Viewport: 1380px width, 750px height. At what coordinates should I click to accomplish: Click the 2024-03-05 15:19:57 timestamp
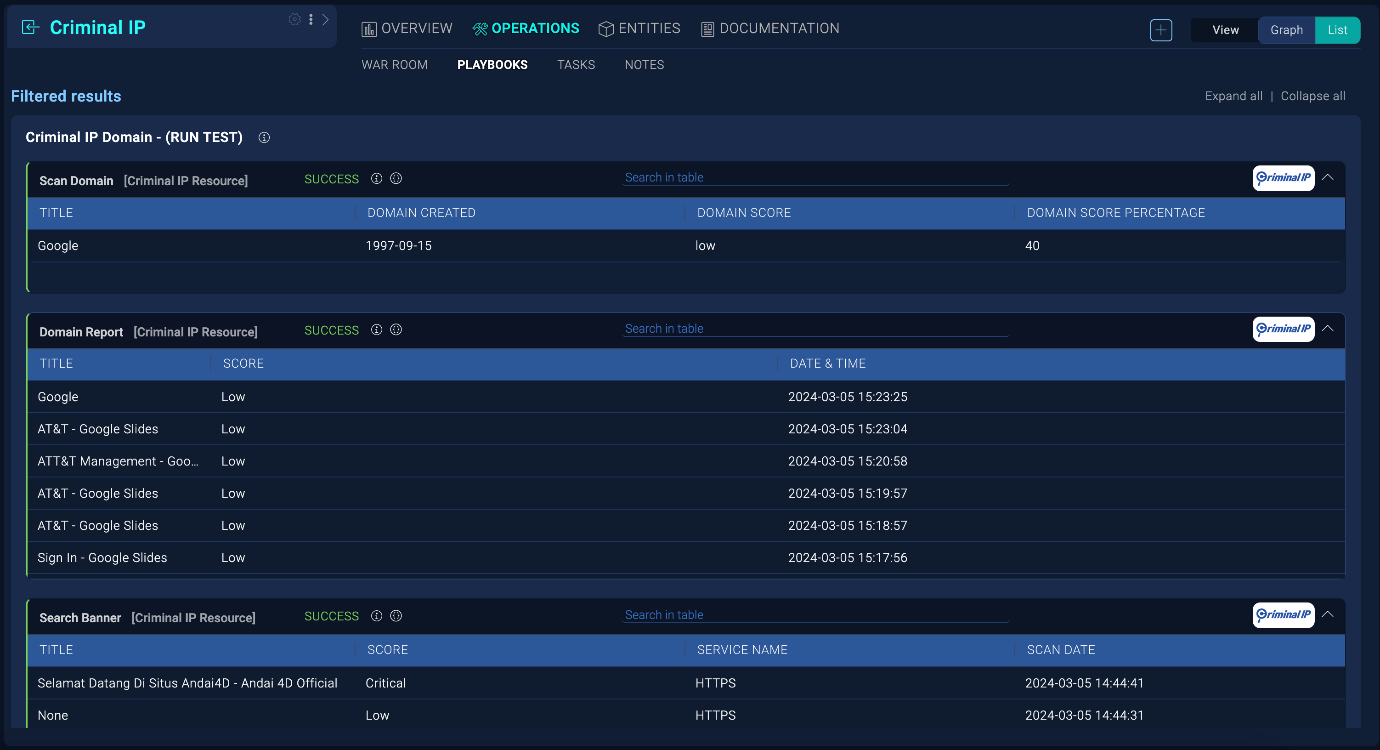(x=848, y=493)
